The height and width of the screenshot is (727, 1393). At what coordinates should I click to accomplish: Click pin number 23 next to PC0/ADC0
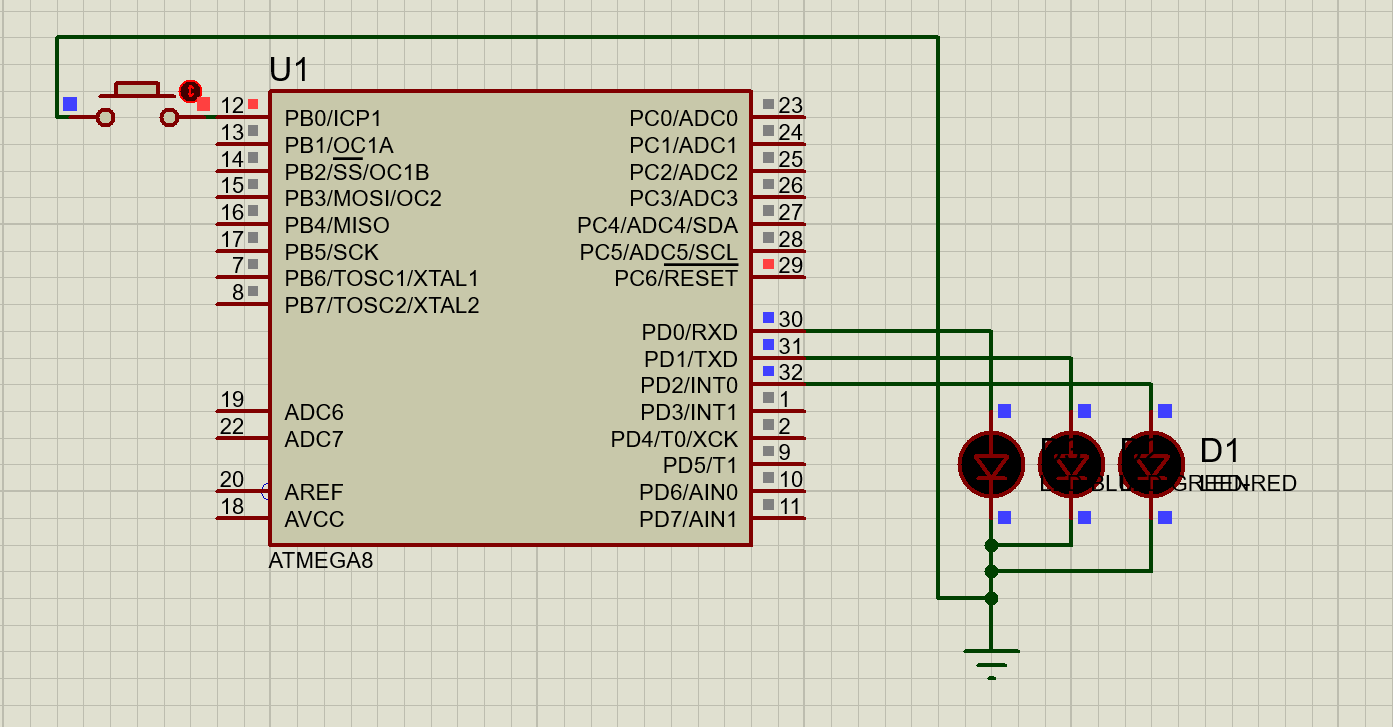[x=790, y=105]
